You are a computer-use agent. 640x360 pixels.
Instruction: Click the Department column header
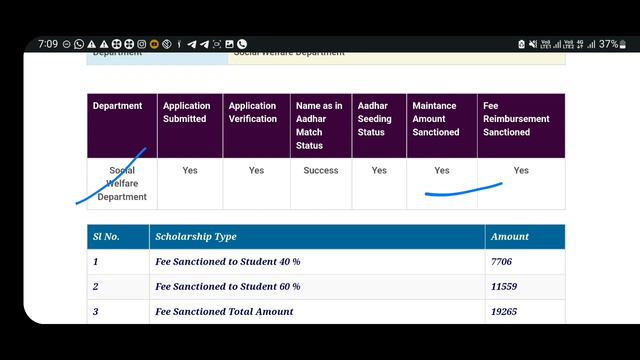122,126
